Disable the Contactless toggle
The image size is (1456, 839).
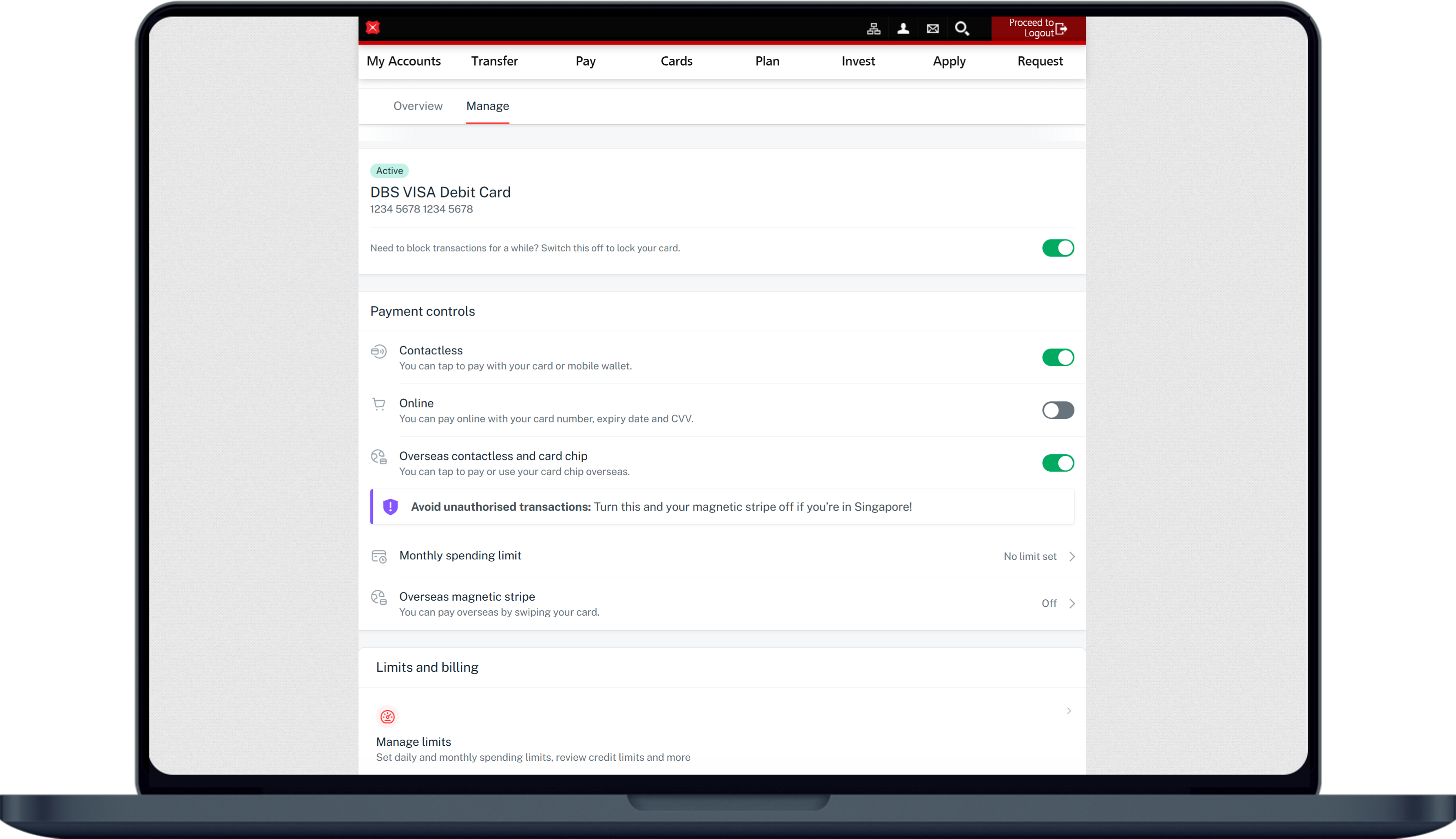[1057, 357]
